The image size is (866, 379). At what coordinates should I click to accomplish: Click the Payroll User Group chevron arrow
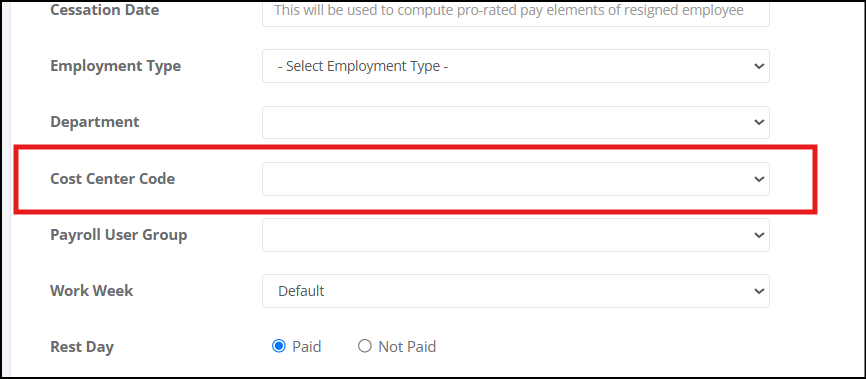759,235
